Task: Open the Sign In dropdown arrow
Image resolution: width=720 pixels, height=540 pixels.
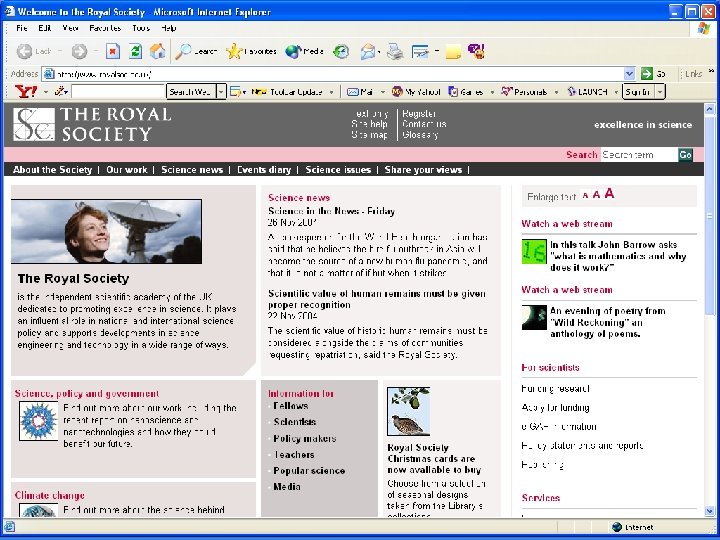Action: pyautogui.click(x=660, y=92)
